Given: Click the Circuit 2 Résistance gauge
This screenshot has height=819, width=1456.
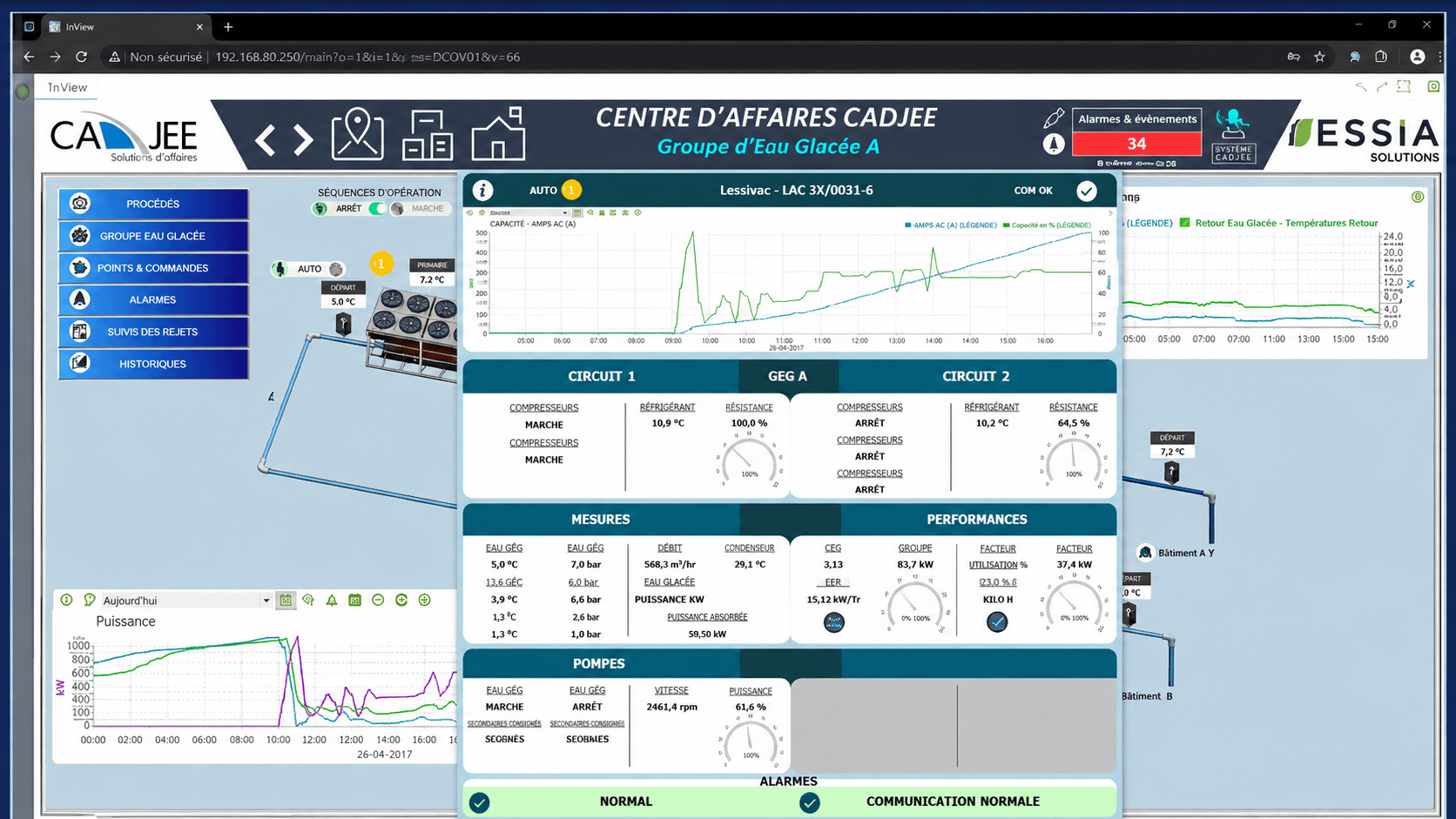Looking at the screenshot, I should [1073, 462].
